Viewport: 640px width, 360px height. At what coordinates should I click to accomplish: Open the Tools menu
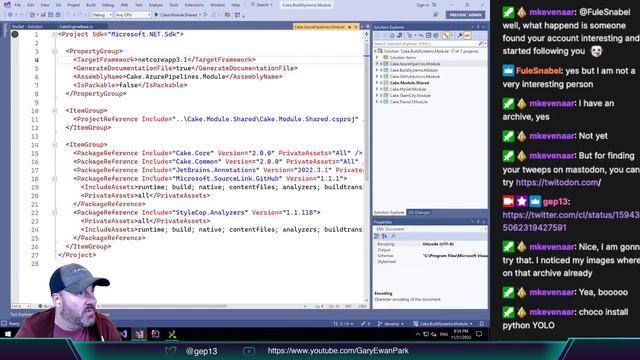pos(174,5)
